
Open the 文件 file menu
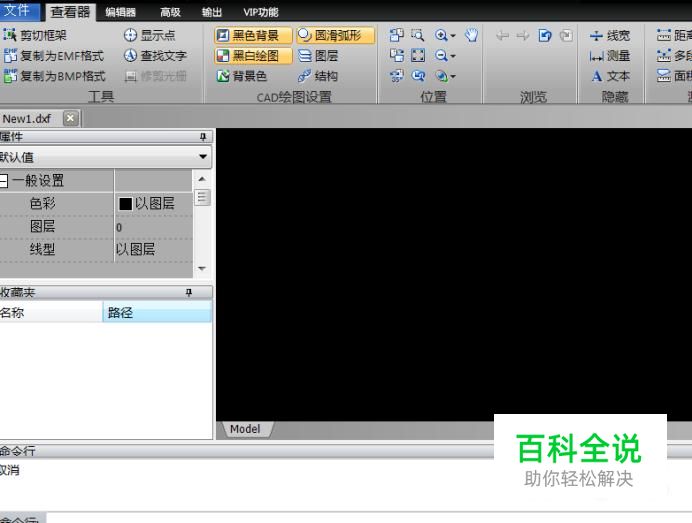point(19,10)
